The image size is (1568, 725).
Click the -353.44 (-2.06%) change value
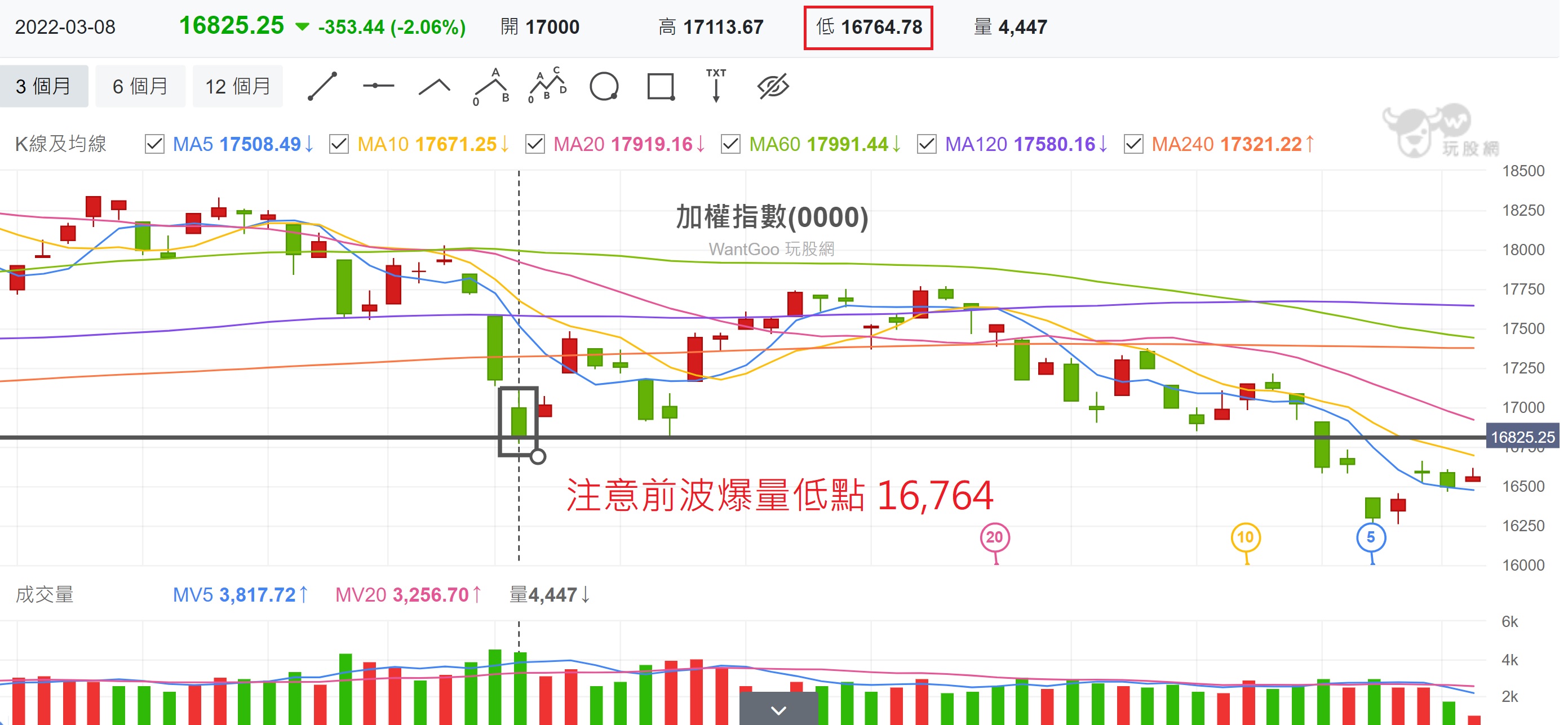[391, 28]
